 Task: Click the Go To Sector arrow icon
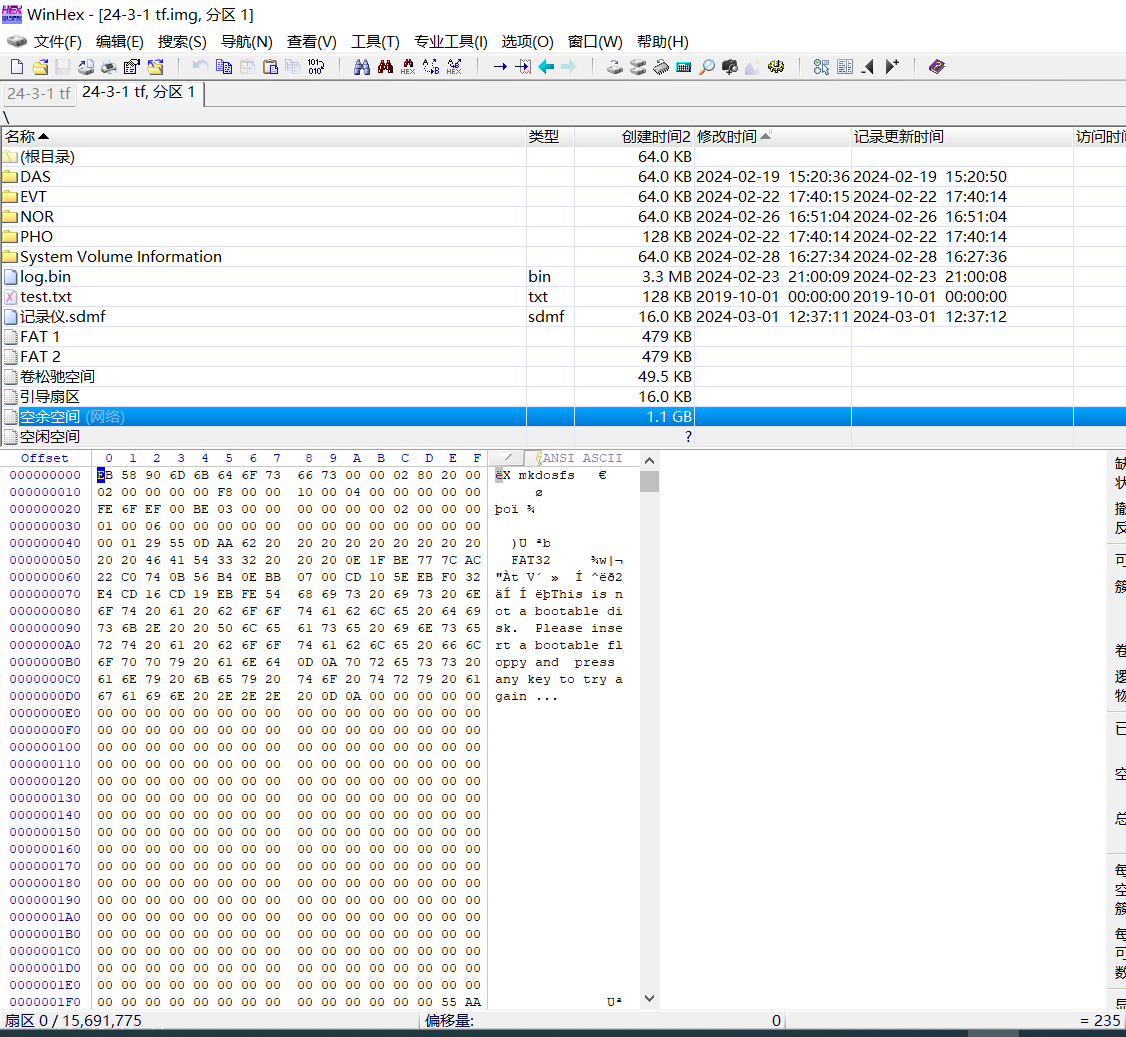click(x=523, y=67)
